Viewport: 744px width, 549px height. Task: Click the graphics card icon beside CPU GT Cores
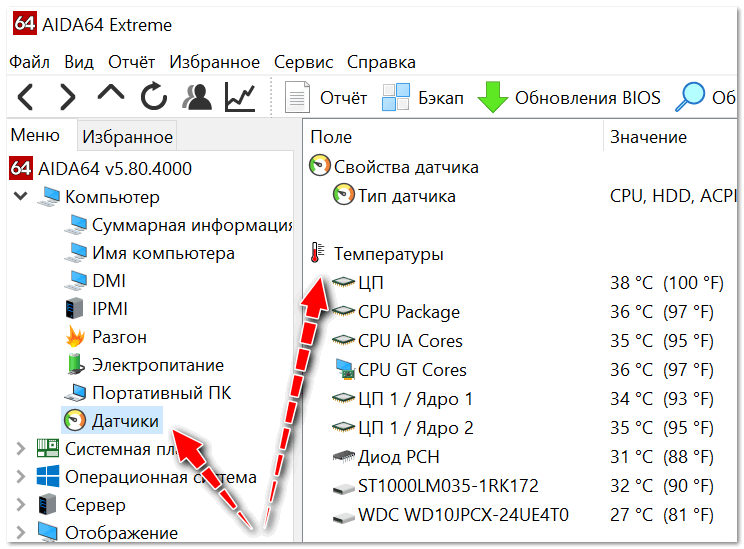point(344,370)
